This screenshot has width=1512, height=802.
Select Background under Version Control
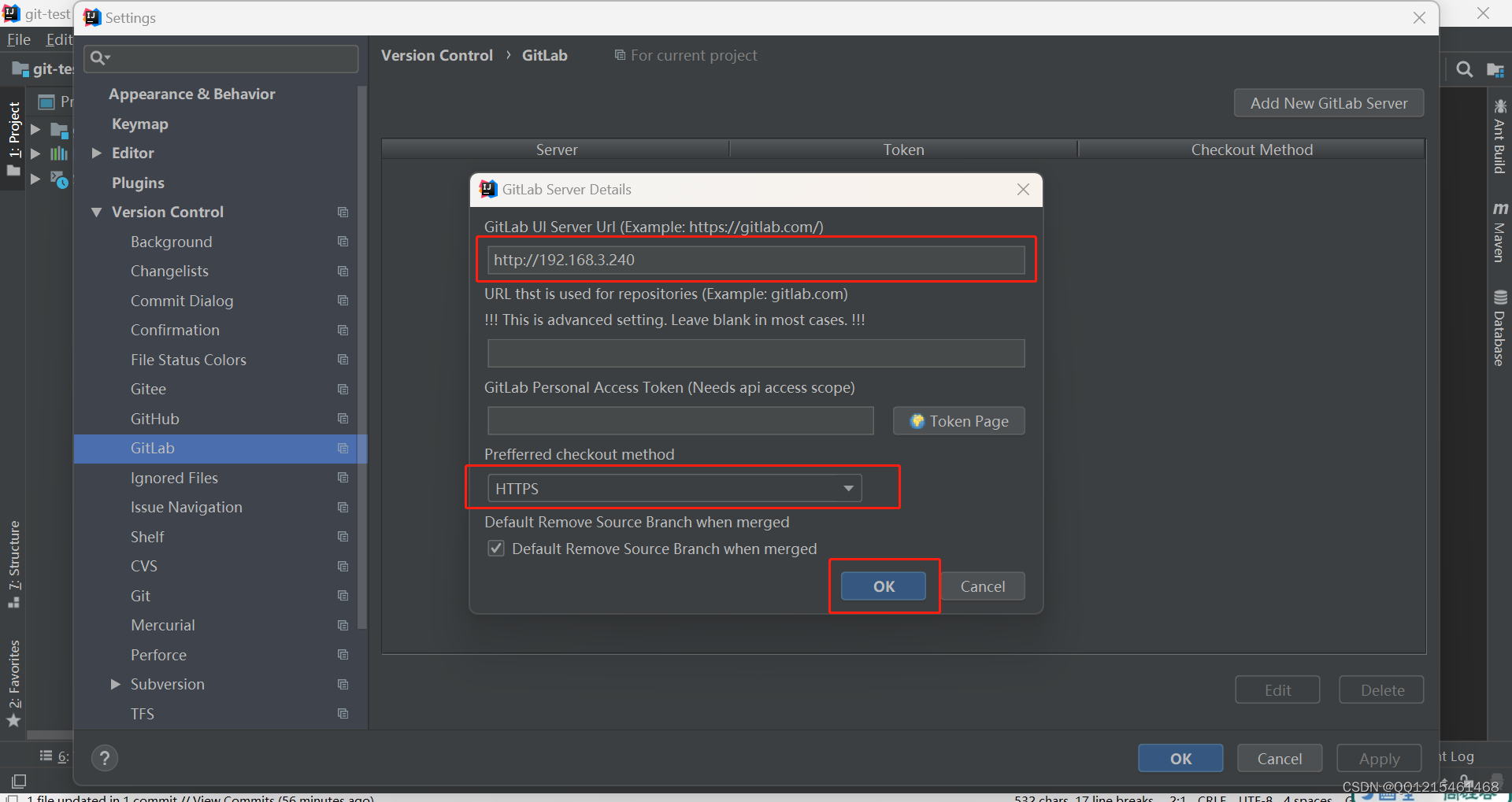172,242
